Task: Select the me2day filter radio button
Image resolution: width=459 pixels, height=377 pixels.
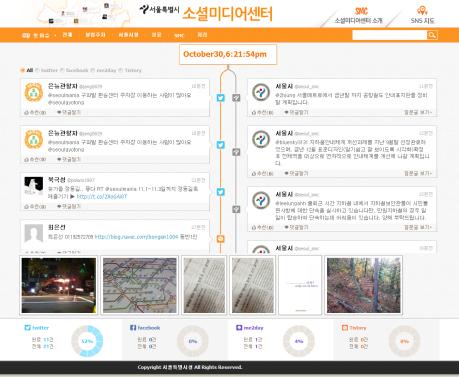Action: [x=93, y=70]
